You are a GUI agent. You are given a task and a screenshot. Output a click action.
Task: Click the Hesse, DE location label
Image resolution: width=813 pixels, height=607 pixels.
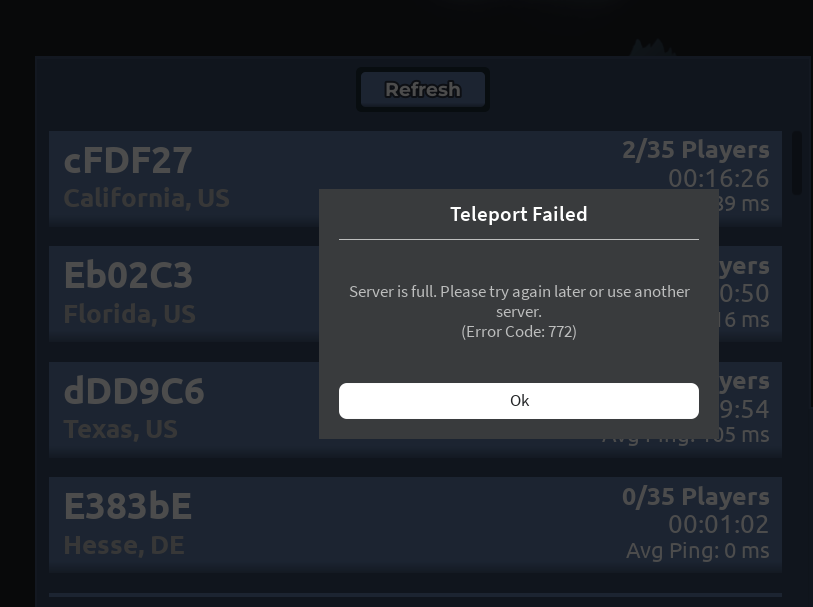[124, 545]
